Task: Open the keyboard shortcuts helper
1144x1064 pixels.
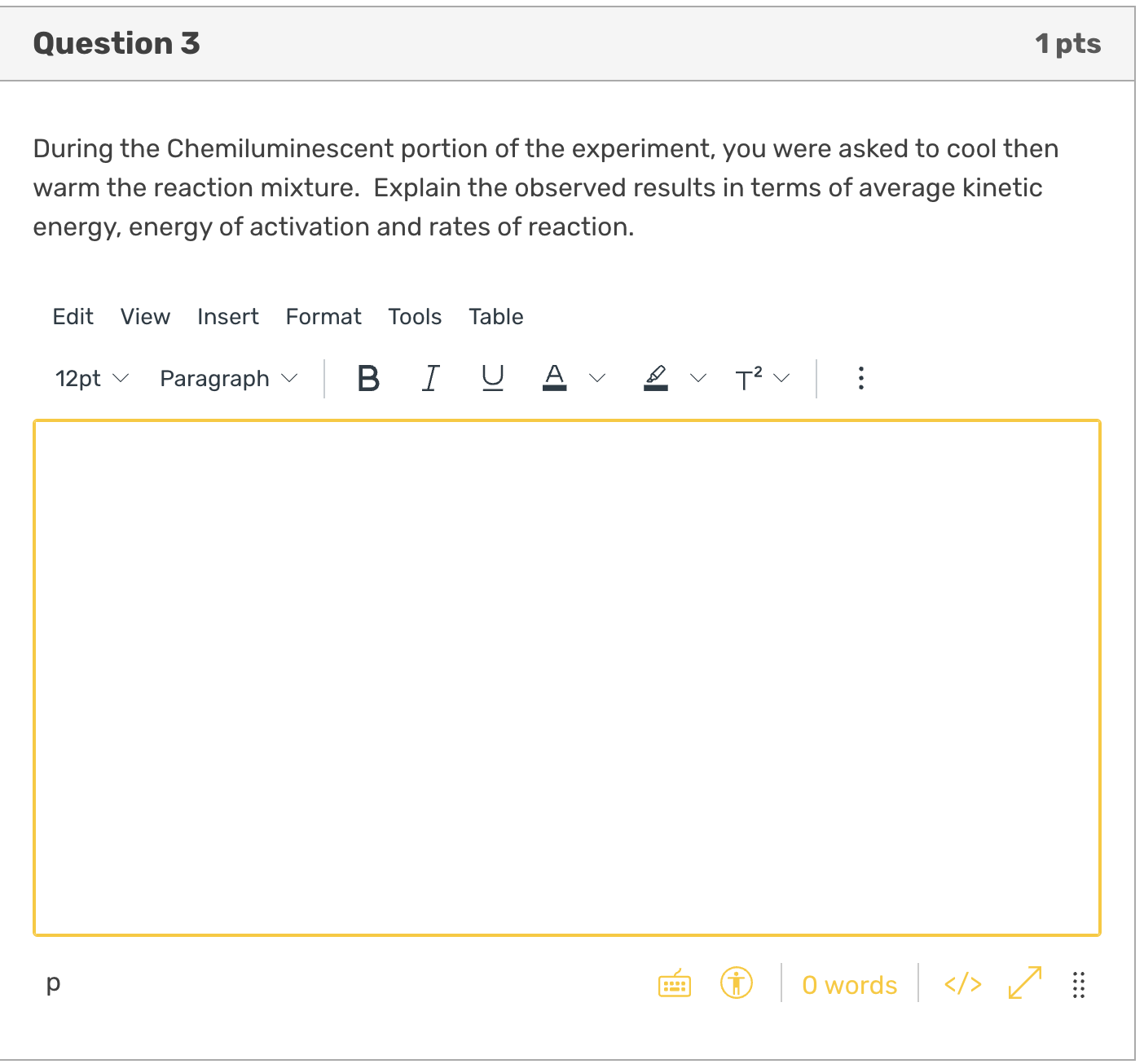Action: pyautogui.click(x=674, y=984)
